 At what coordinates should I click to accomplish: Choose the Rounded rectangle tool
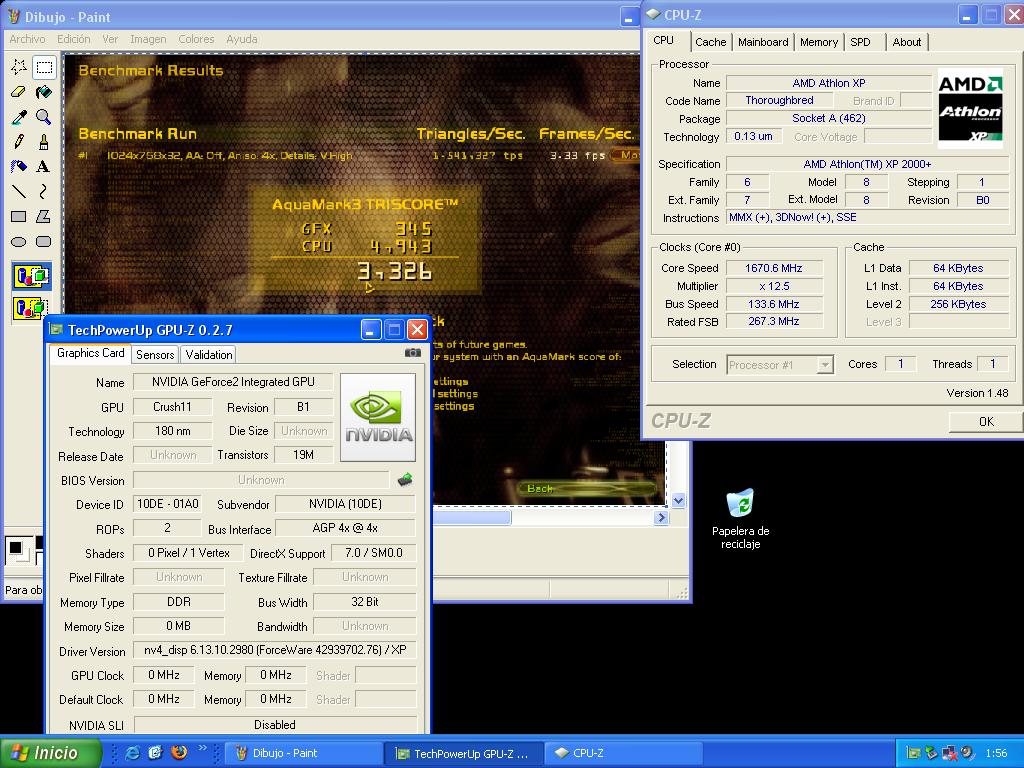(44, 242)
